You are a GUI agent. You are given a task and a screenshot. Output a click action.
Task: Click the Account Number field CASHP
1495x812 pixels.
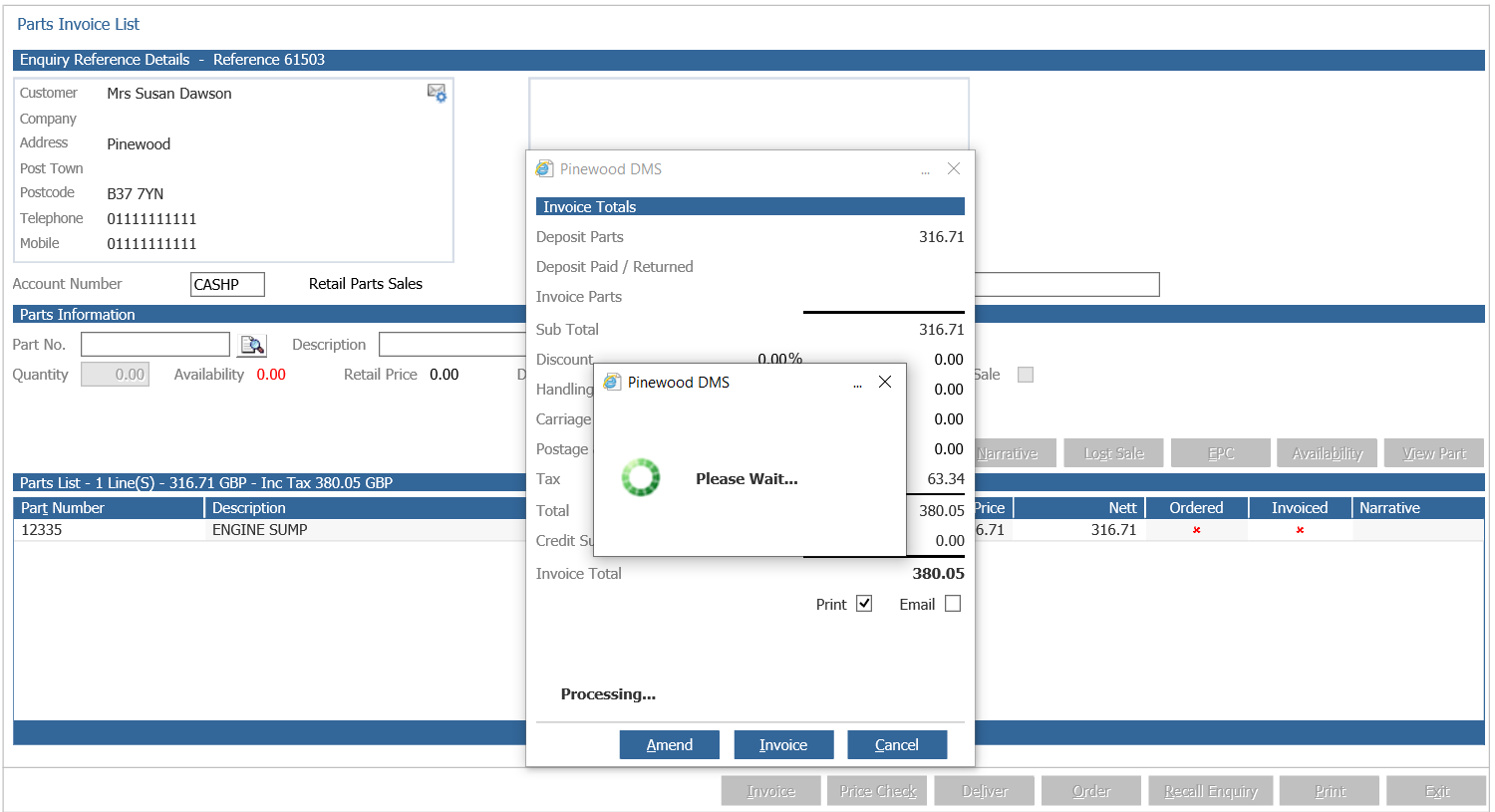point(227,284)
